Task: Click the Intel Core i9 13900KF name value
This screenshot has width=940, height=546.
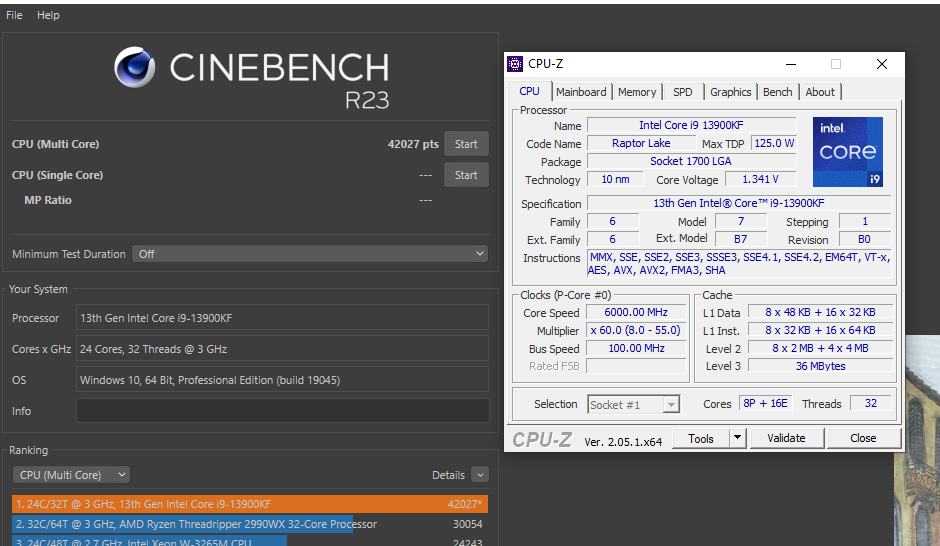Action: tap(691, 125)
